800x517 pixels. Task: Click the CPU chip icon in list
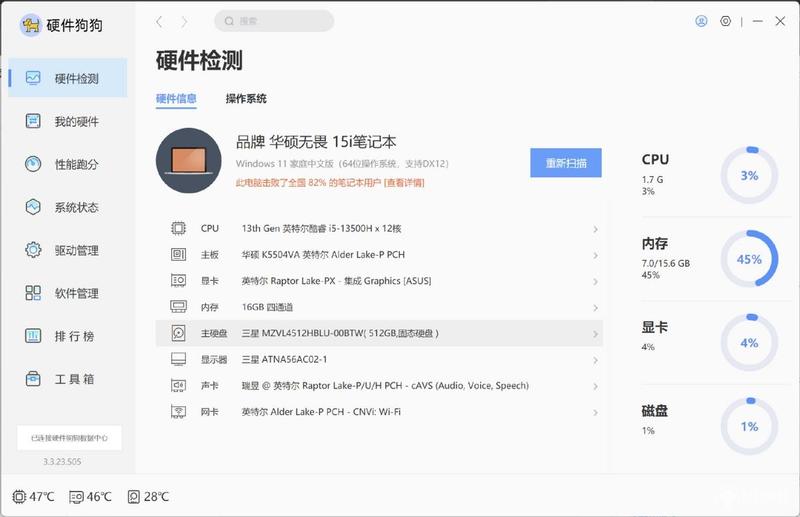pos(178,228)
